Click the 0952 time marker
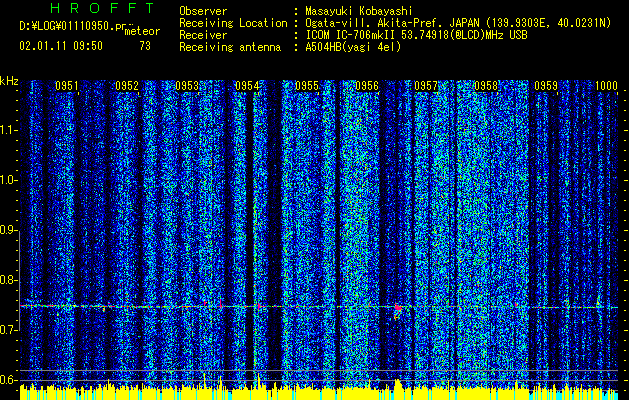 point(127,85)
